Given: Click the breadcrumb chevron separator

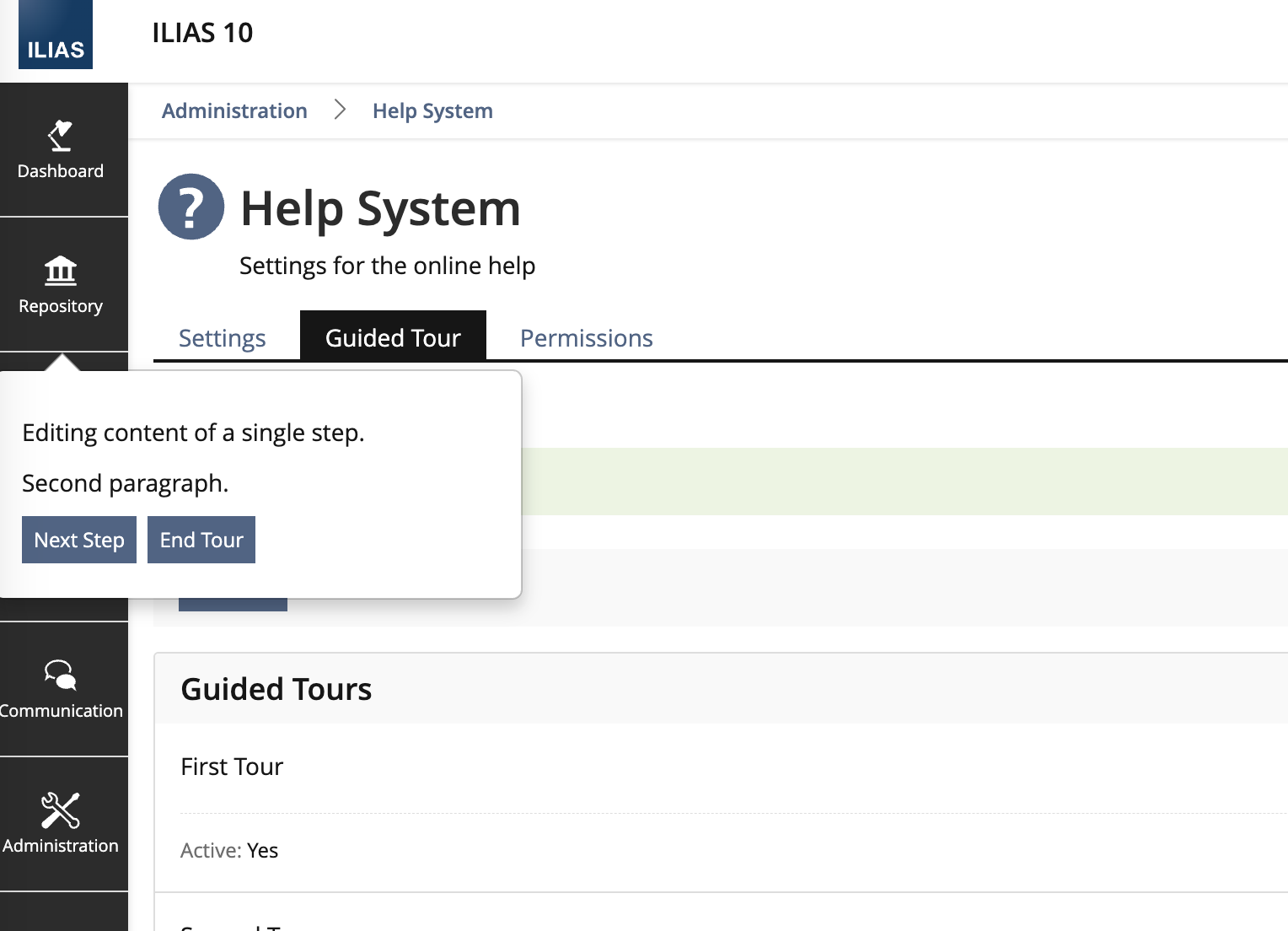Looking at the screenshot, I should pyautogui.click(x=340, y=110).
